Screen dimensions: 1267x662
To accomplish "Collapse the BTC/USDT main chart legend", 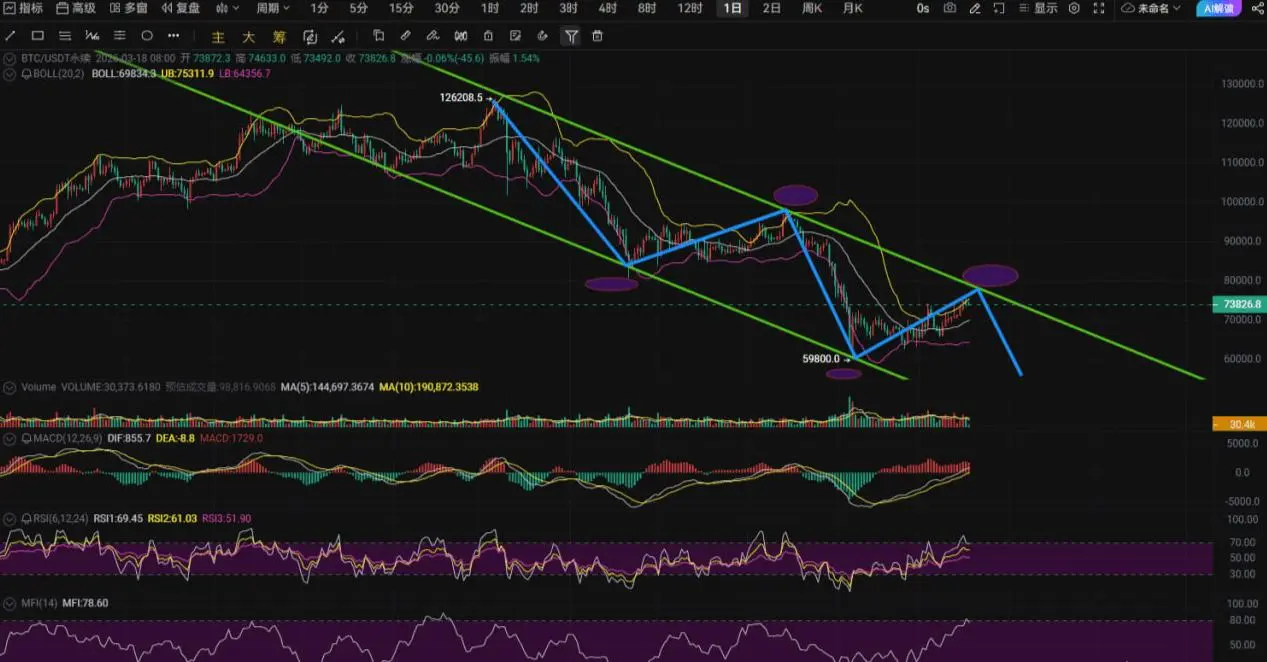I will point(9,59).
